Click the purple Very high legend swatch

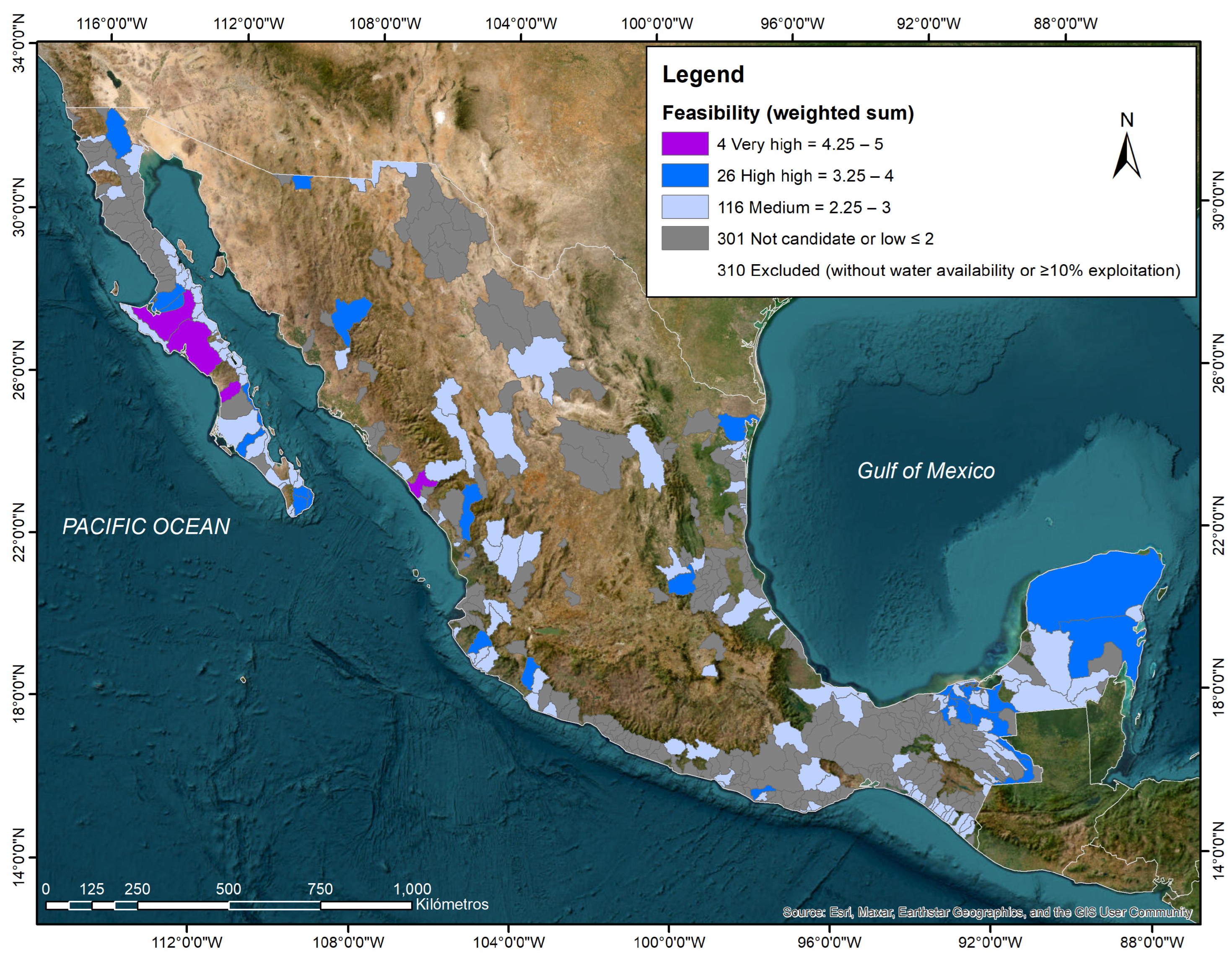pos(685,144)
